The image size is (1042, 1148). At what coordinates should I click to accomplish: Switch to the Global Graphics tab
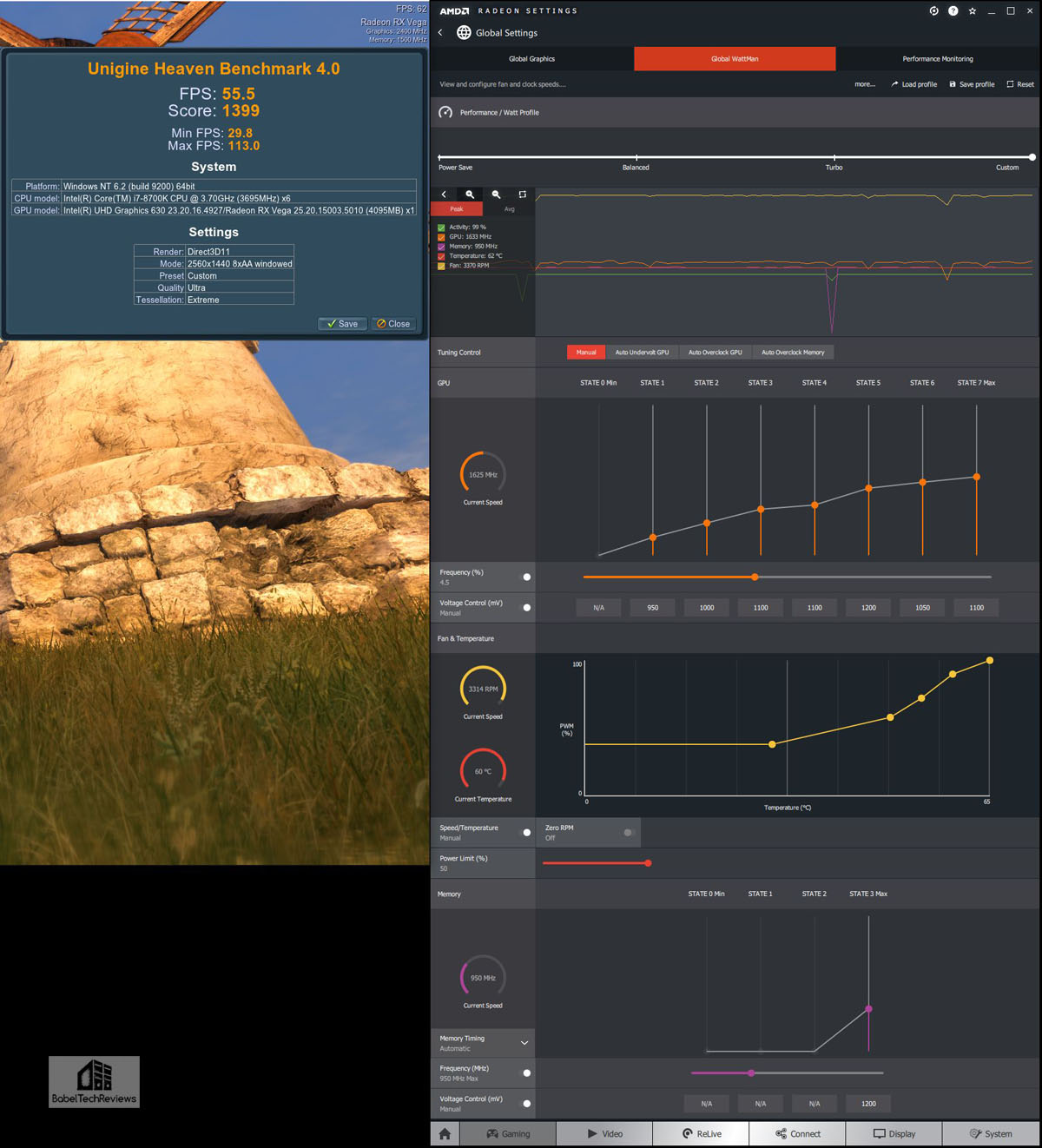tap(531, 59)
